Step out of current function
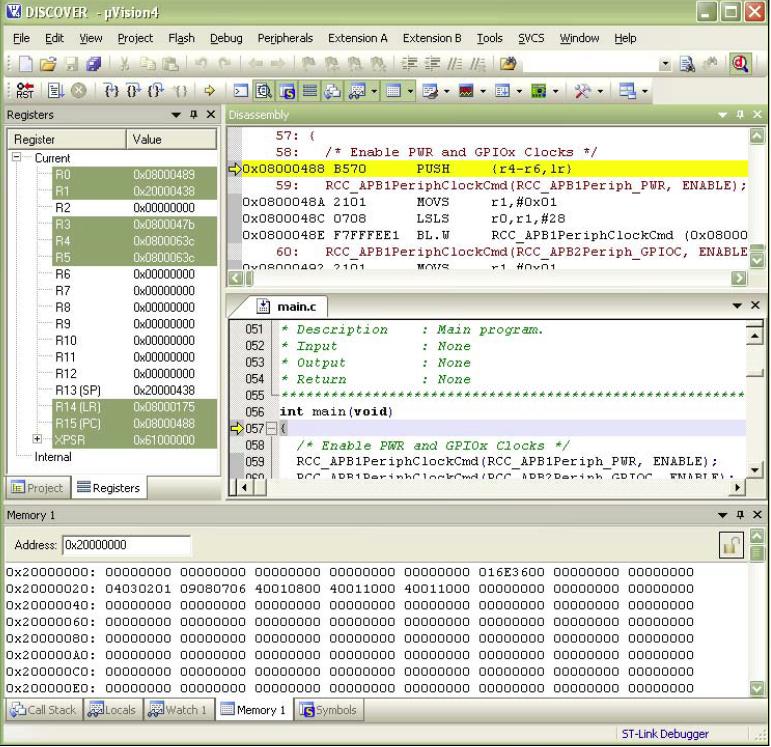Screen dimensions: 771x747 click(x=156, y=91)
